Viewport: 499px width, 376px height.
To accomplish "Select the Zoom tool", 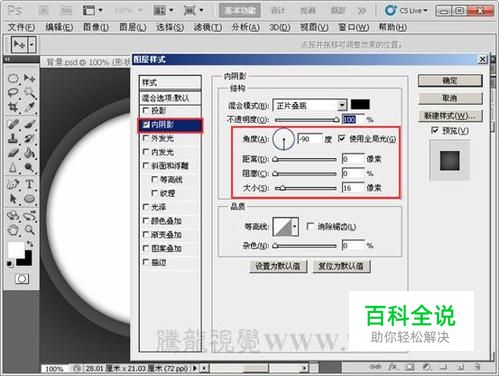I will pos(30,230).
